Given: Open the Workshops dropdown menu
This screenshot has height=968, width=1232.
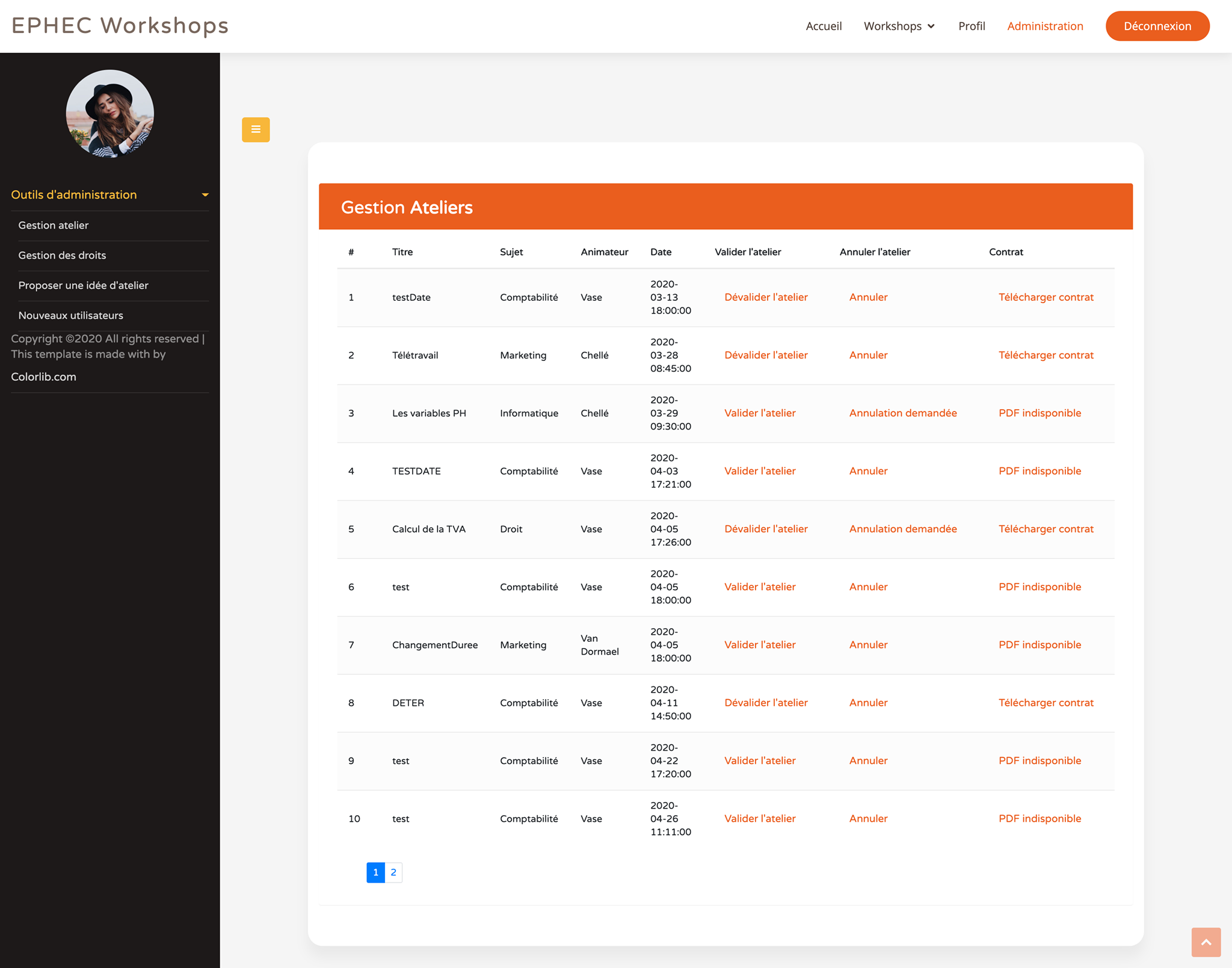Looking at the screenshot, I should 899,26.
